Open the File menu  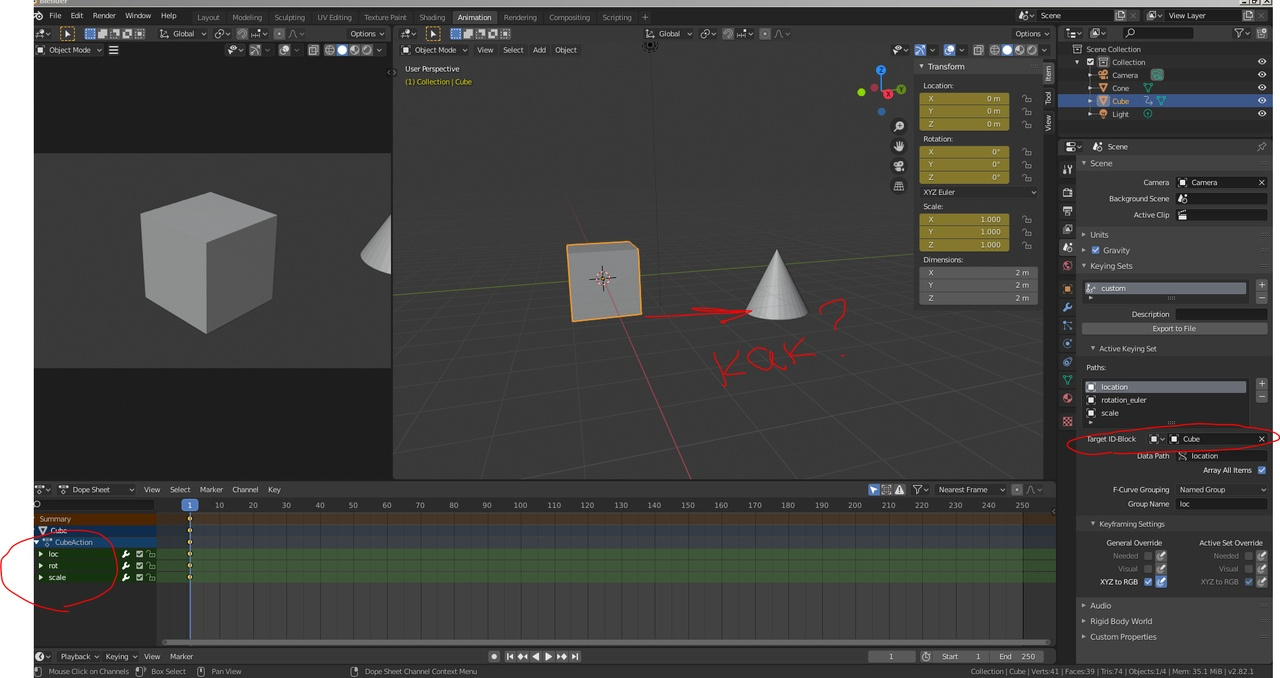tap(55, 15)
